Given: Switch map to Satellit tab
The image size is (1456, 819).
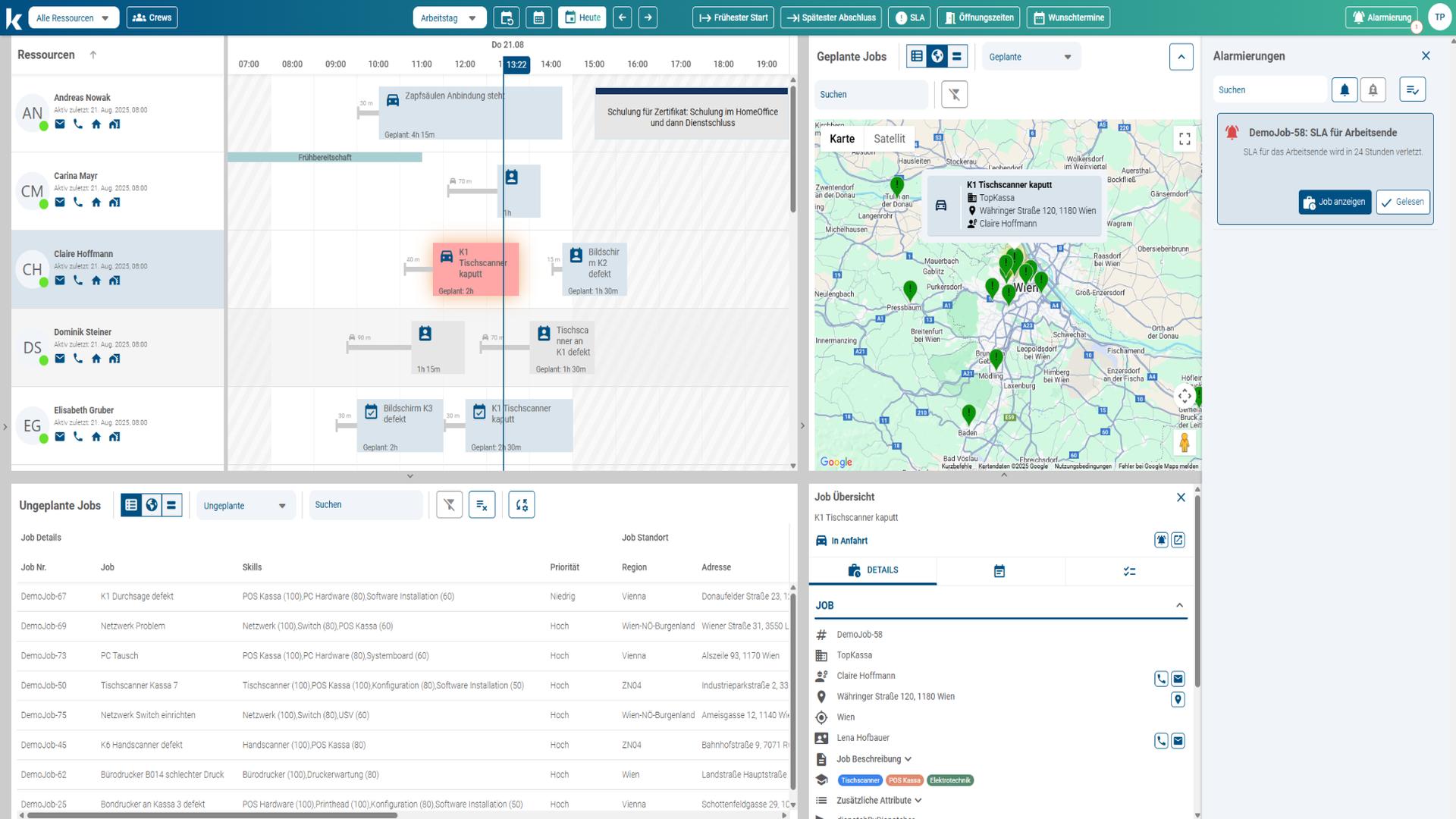Looking at the screenshot, I should [x=889, y=139].
